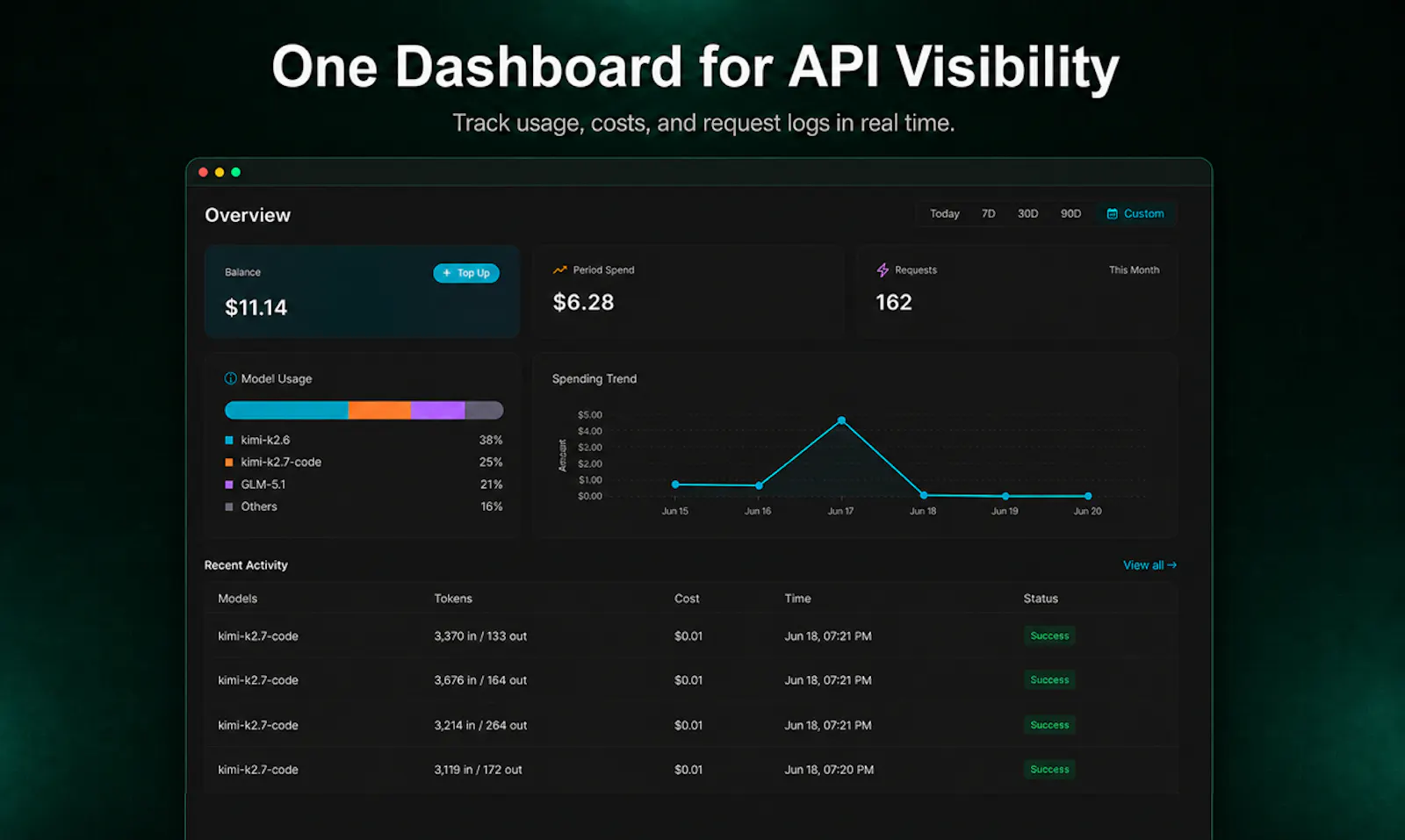Click the Balance amount $11.14
This screenshot has width=1405, height=840.
256,307
